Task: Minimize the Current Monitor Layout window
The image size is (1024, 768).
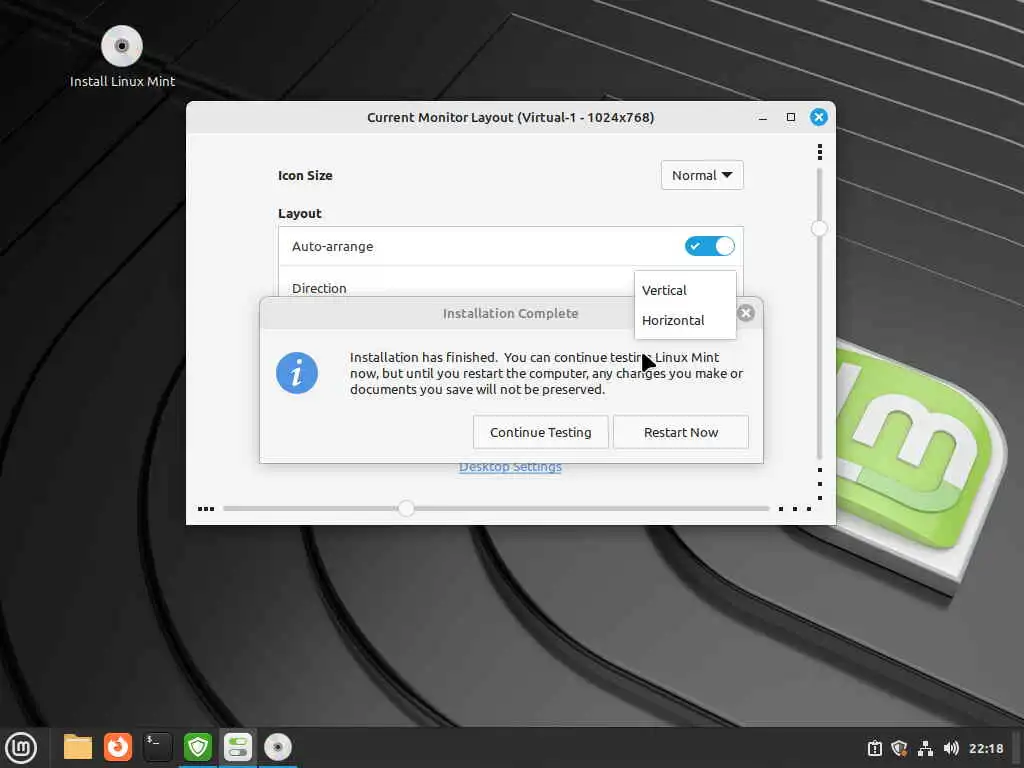Action: tap(762, 118)
